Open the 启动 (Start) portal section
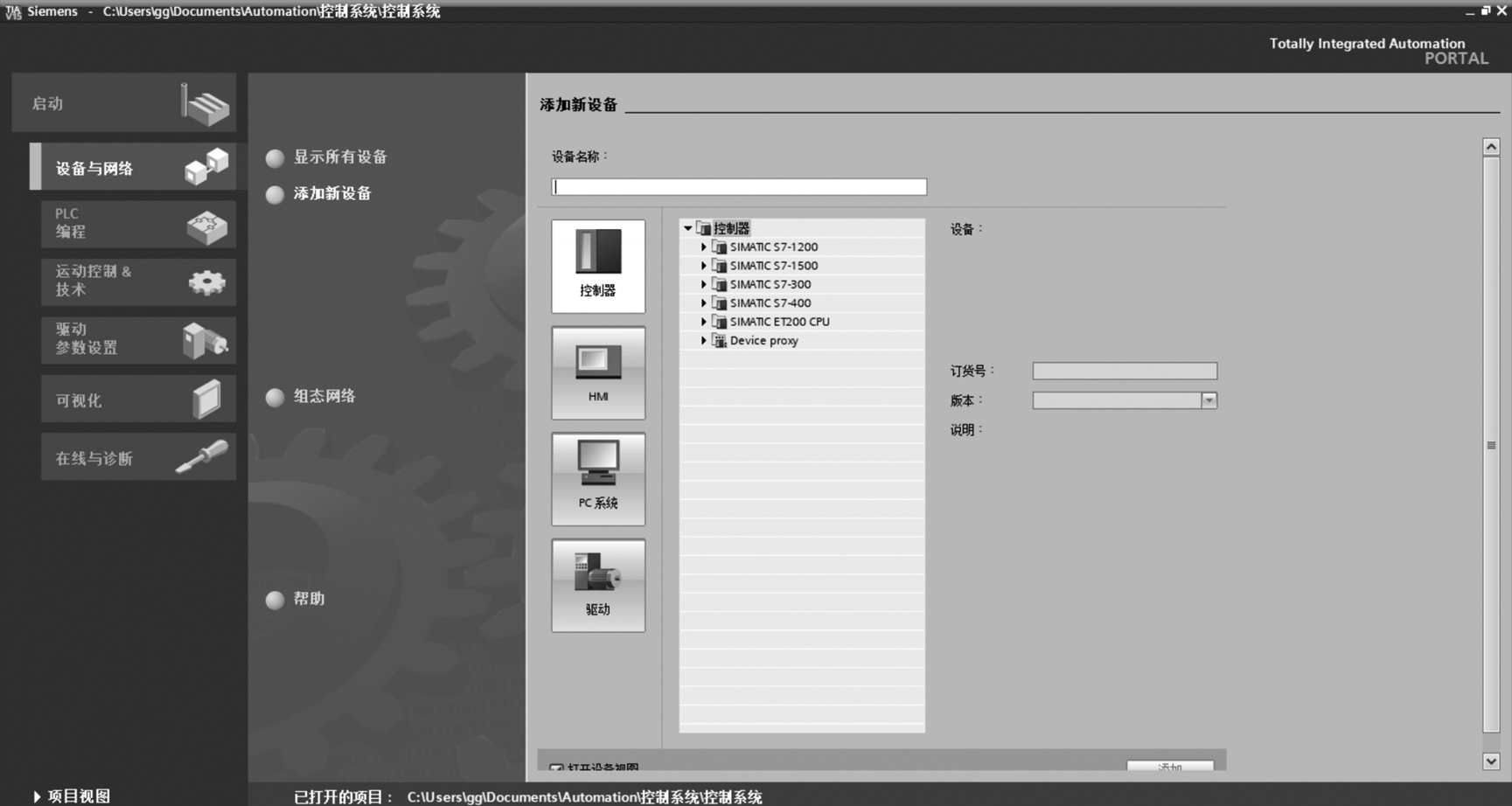Screen dimensions: 1512x806 [124, 103]
